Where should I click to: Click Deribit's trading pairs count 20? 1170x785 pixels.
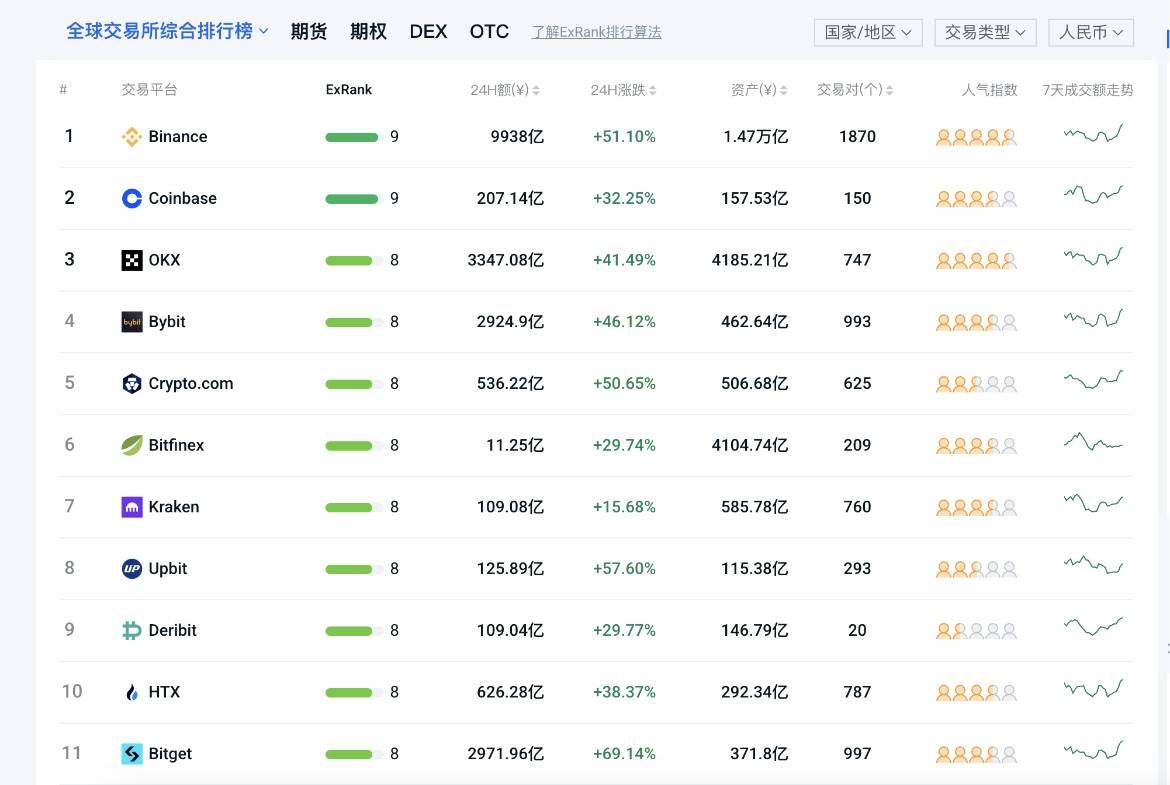tap(857, 631)
